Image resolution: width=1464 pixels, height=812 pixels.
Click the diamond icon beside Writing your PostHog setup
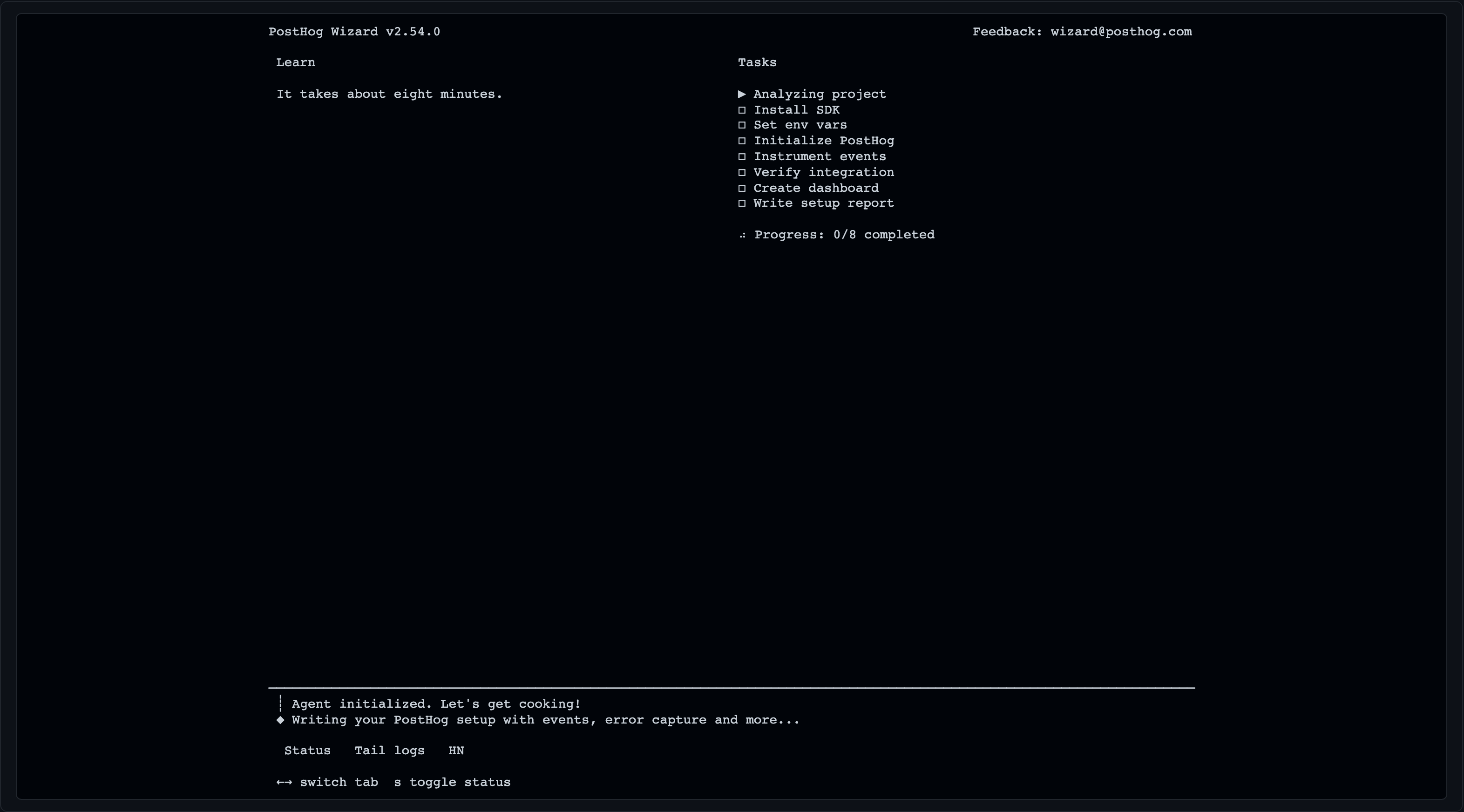point(280,720)
